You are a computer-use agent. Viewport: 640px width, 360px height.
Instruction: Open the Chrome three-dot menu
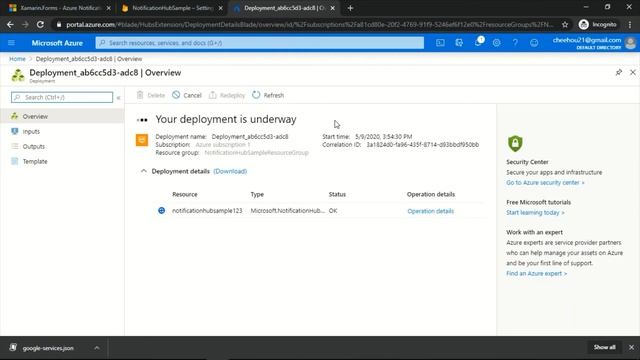(630, 24)
